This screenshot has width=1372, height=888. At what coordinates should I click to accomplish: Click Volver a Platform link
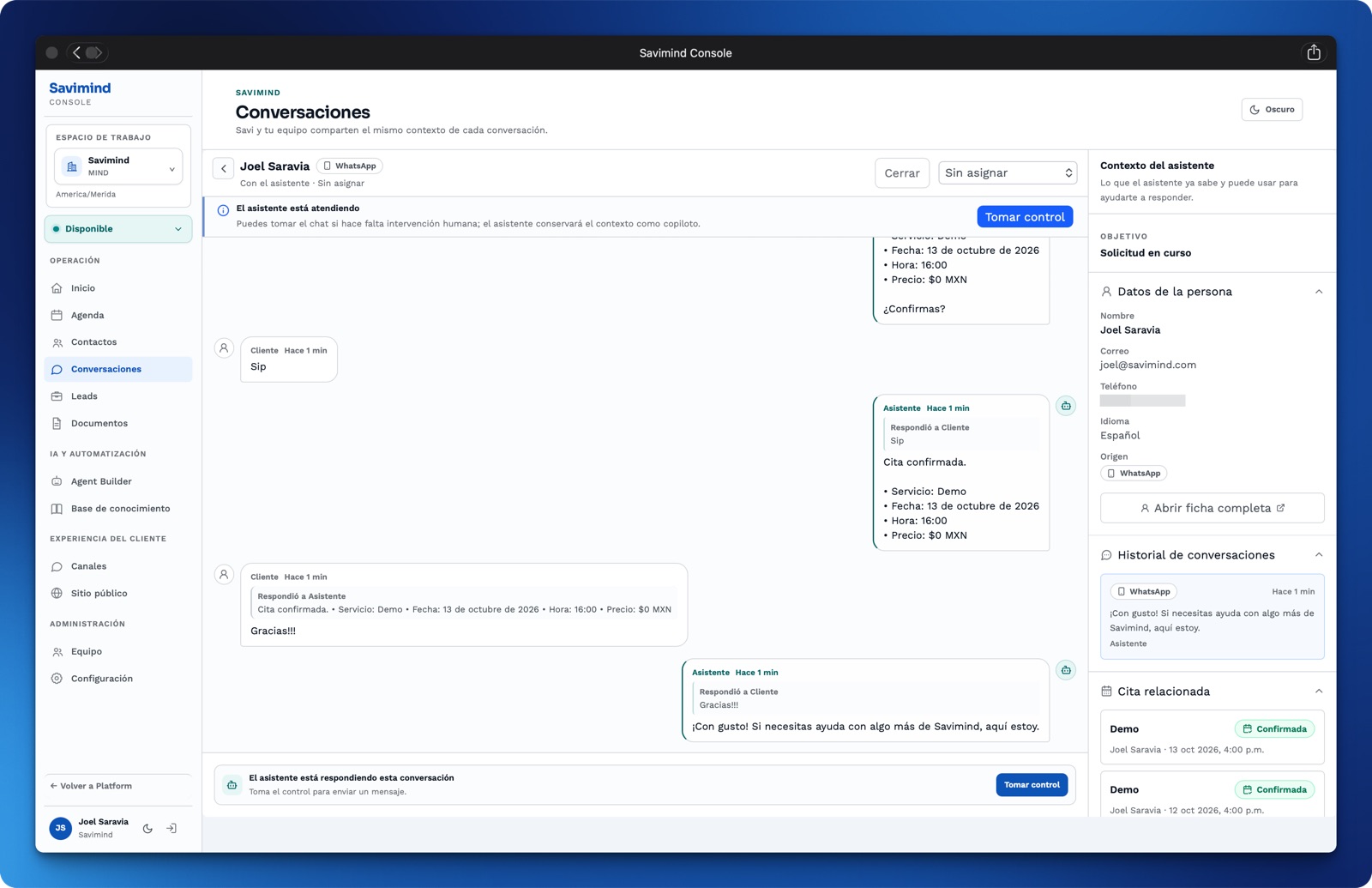click(x=91, y=786)
